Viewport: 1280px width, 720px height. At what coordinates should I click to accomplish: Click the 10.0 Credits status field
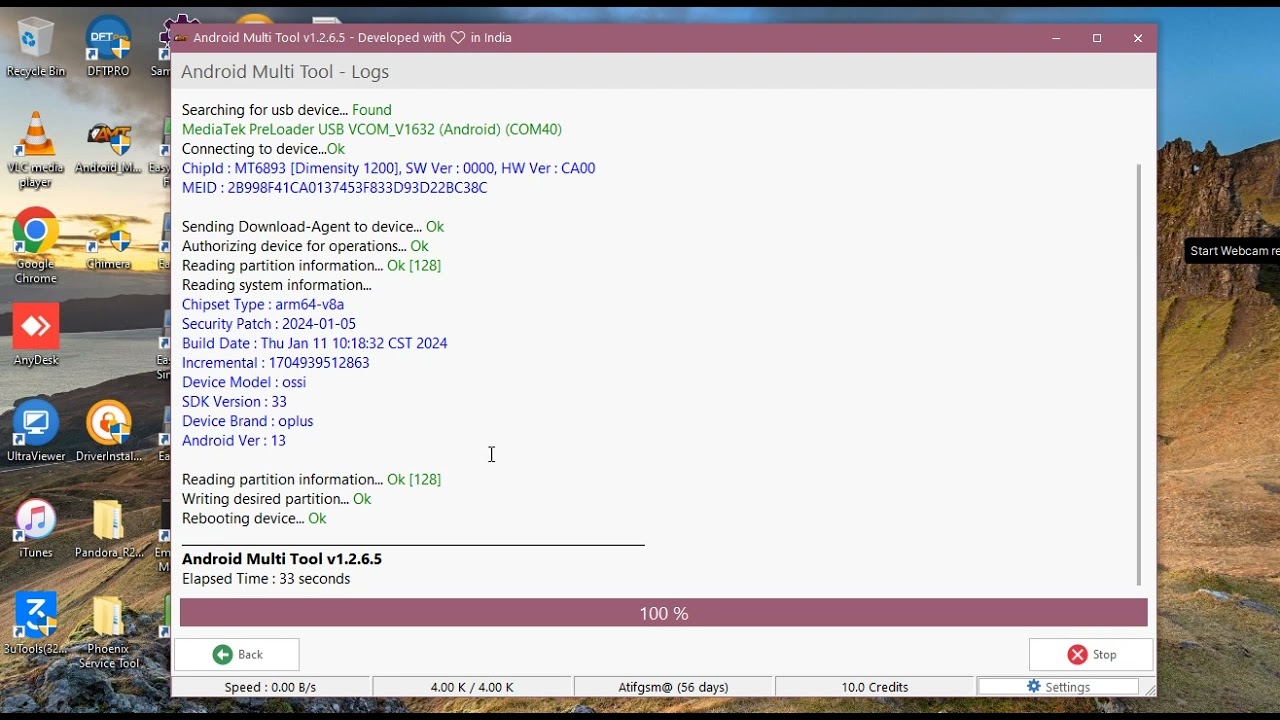point(874,687)
